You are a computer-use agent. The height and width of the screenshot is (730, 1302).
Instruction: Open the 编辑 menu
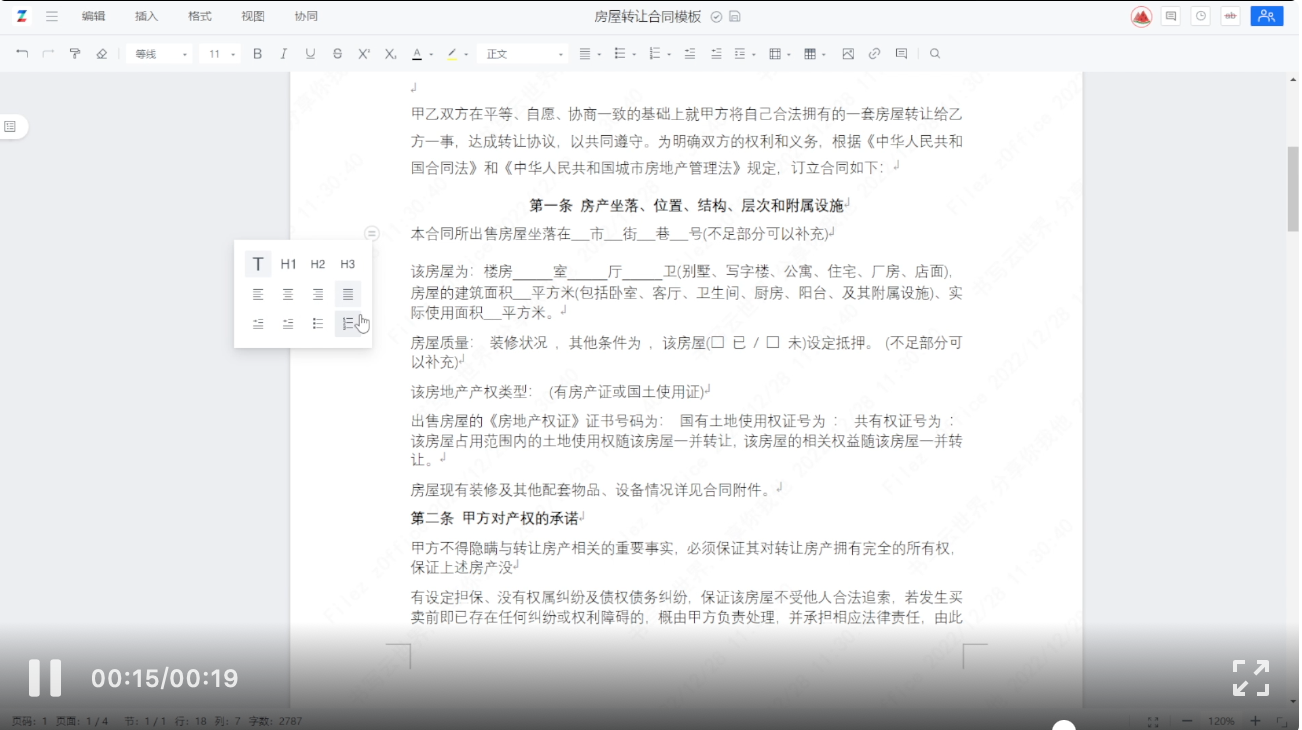click(x=93, y=16)
